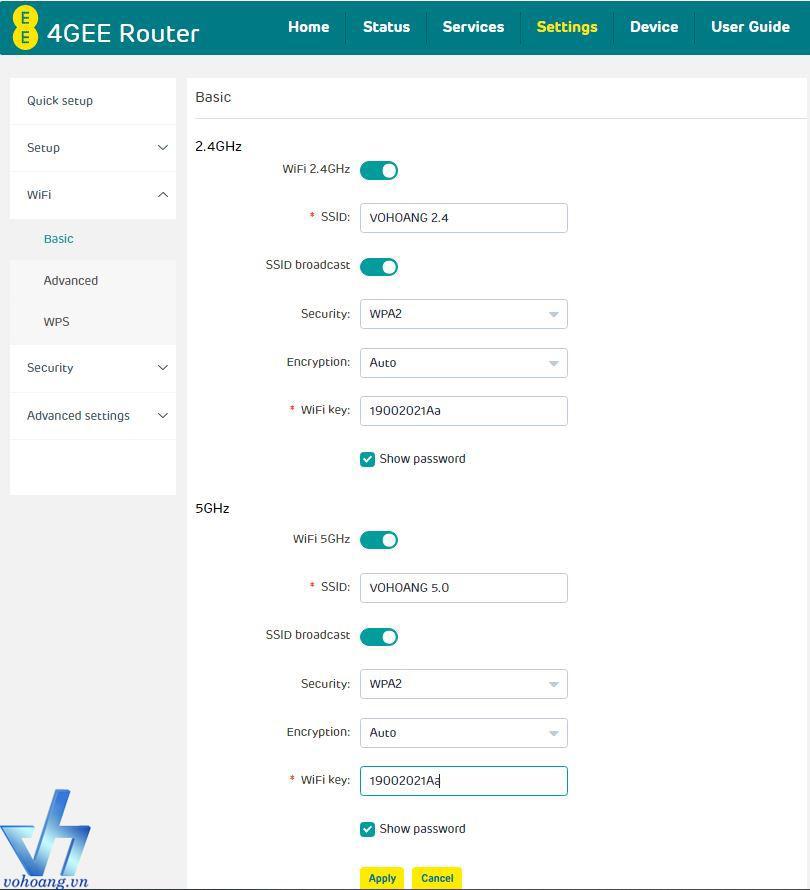
Task: Click the VOHOANG 2.4 SSID field
Action: pyautogui.click(x=464, y=218)
